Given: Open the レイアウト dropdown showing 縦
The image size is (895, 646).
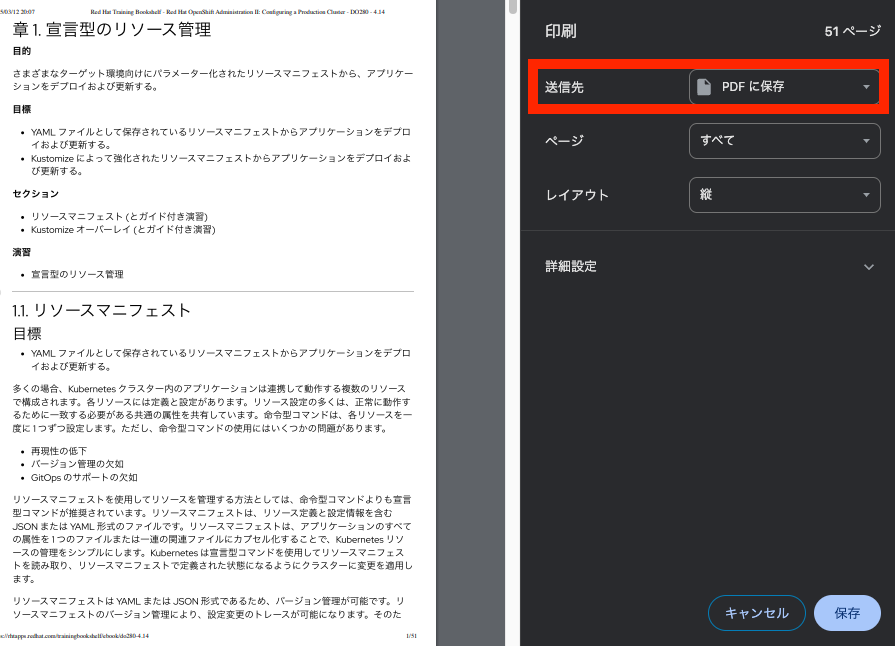Looking at the screenshot, I should pyautogui.click(x=784, y=195).
